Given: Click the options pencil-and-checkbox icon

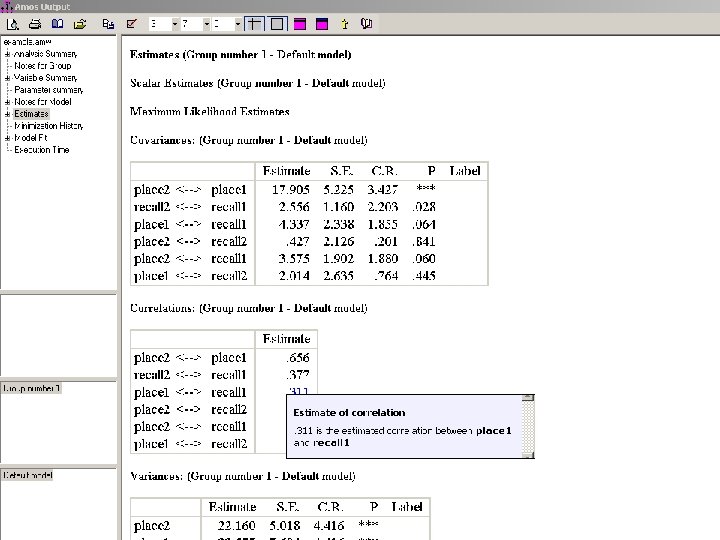Looking at the screenshot, I should coord(131,24).
